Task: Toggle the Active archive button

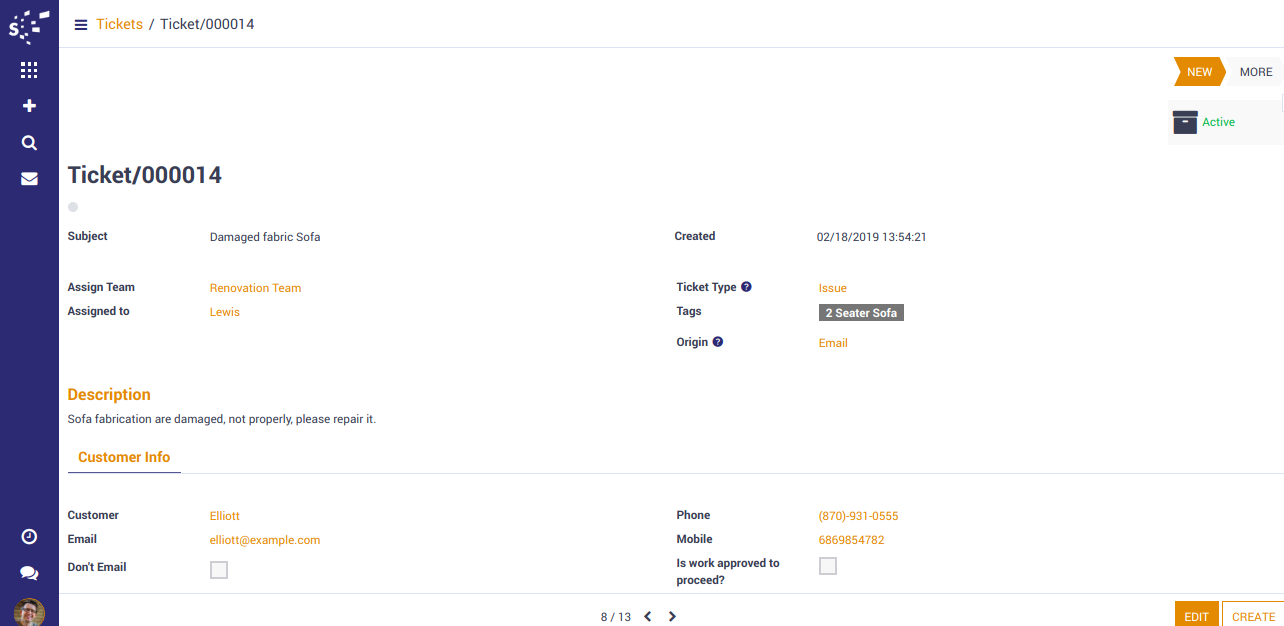Action: point(1206,122)
